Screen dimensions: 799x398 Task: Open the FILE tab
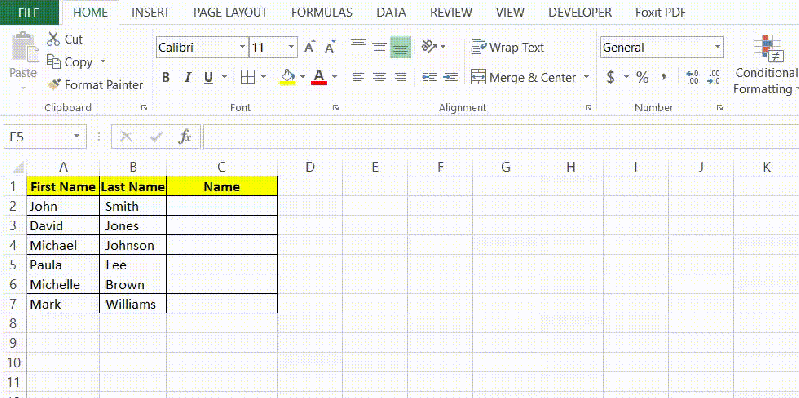[30, 13]
